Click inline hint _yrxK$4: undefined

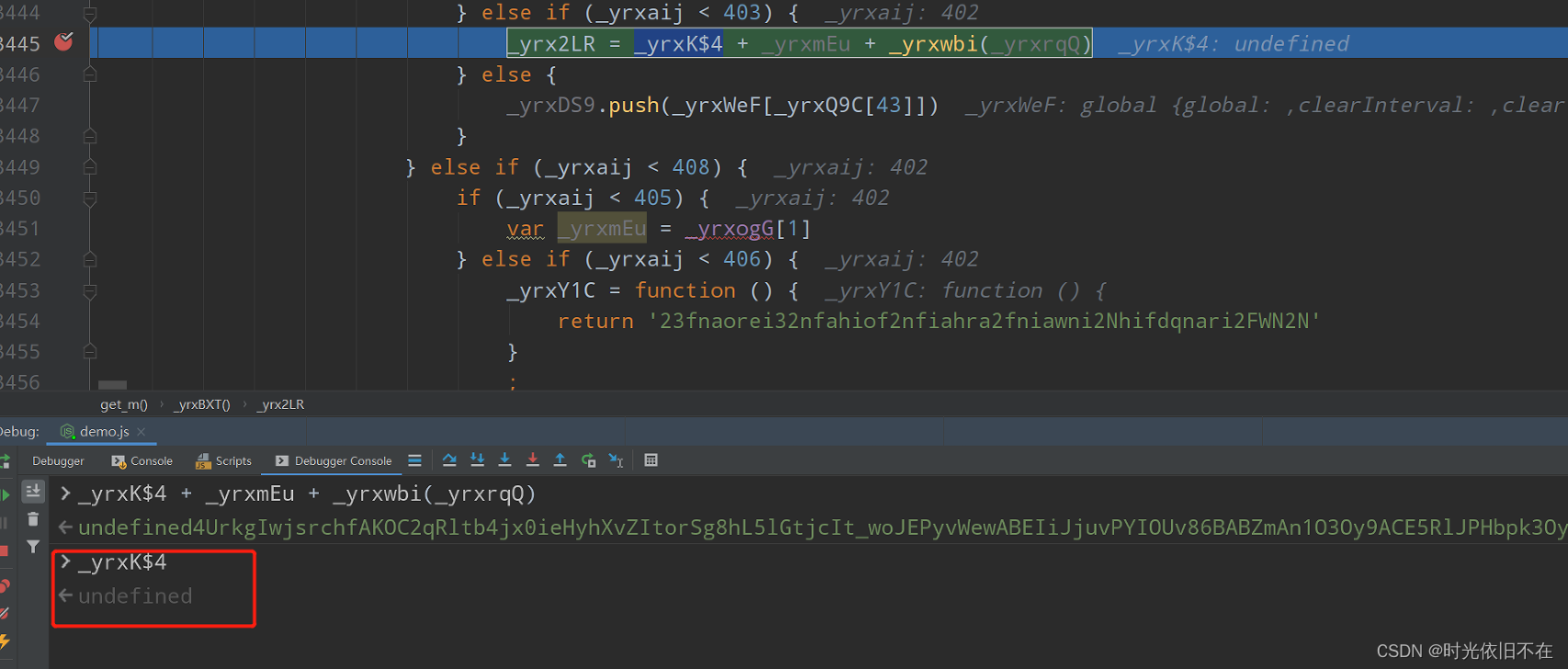[1233, 44]
